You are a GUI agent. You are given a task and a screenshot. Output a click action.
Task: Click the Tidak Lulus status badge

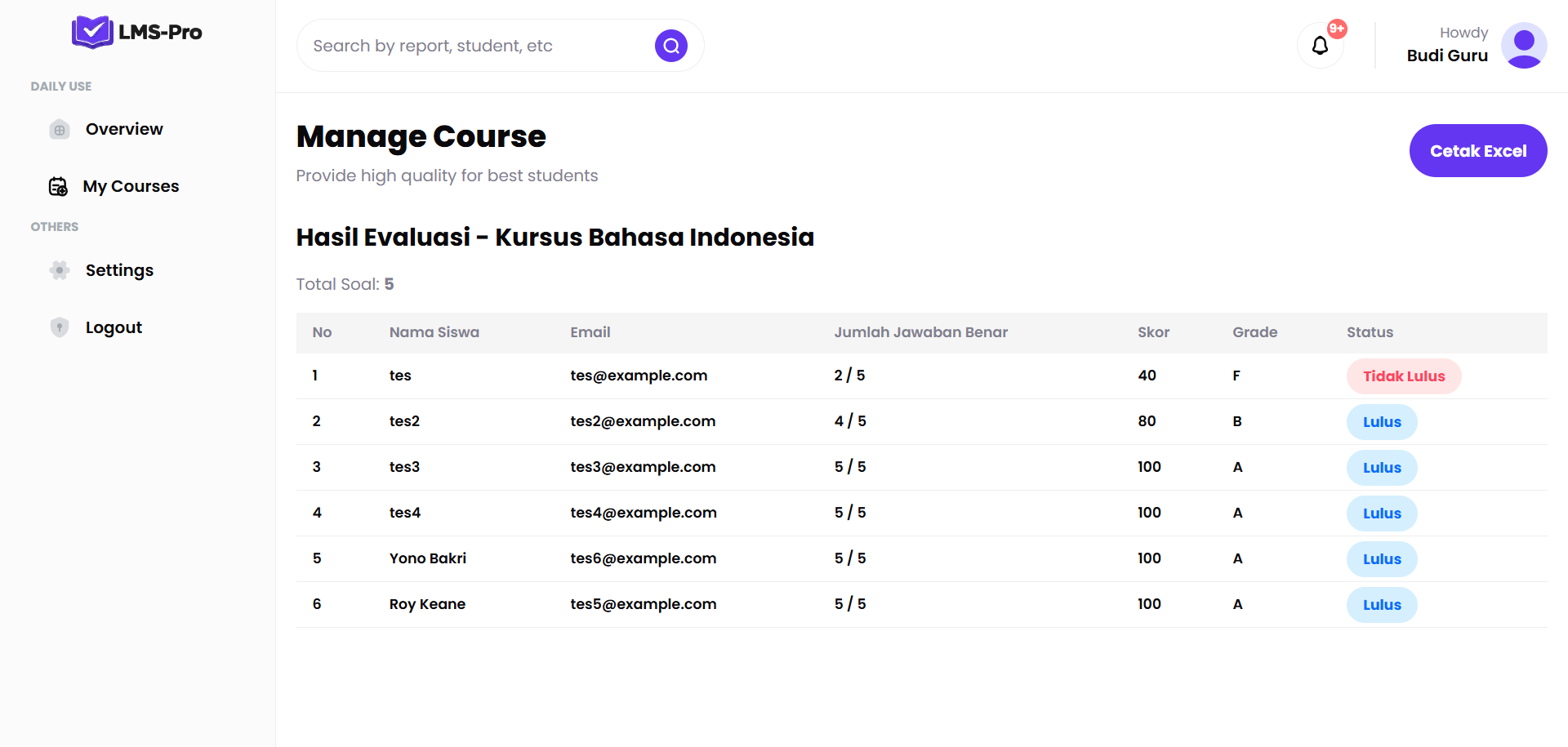[1404, 376]
